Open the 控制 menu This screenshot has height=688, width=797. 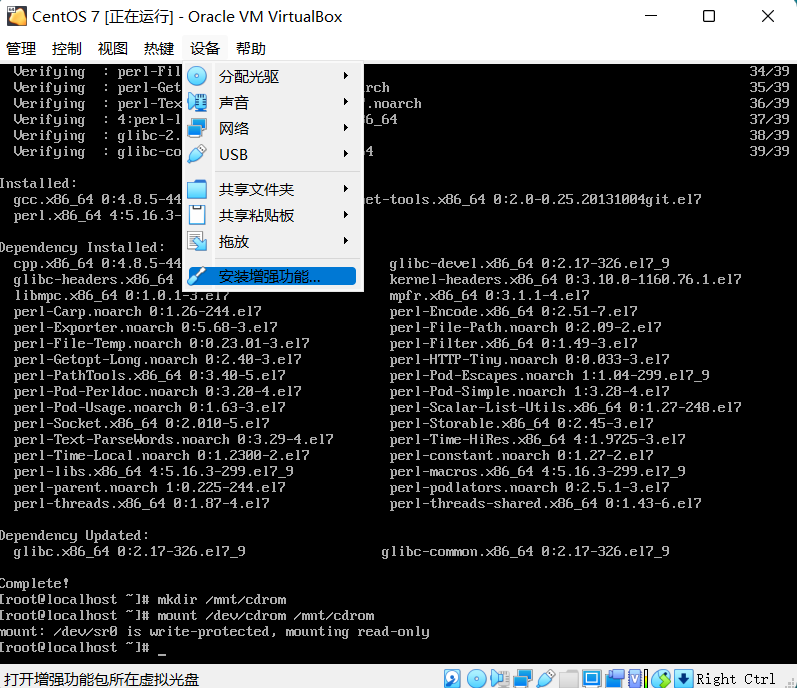tap(67, 49)
